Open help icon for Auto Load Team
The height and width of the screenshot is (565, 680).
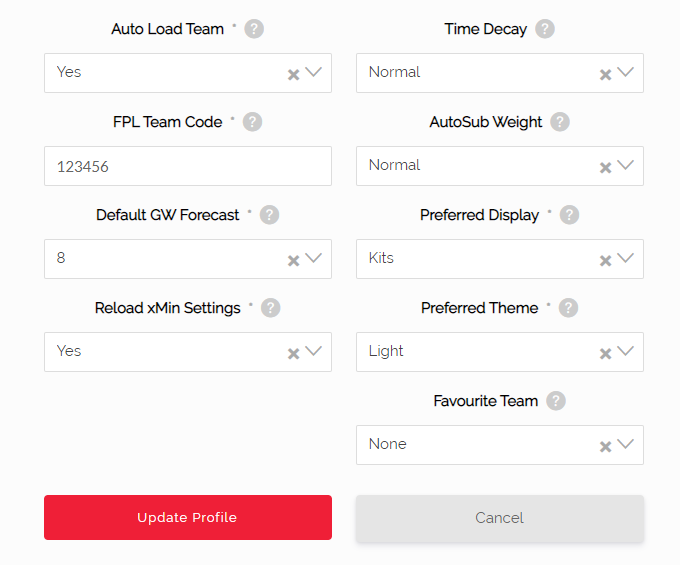254,29
